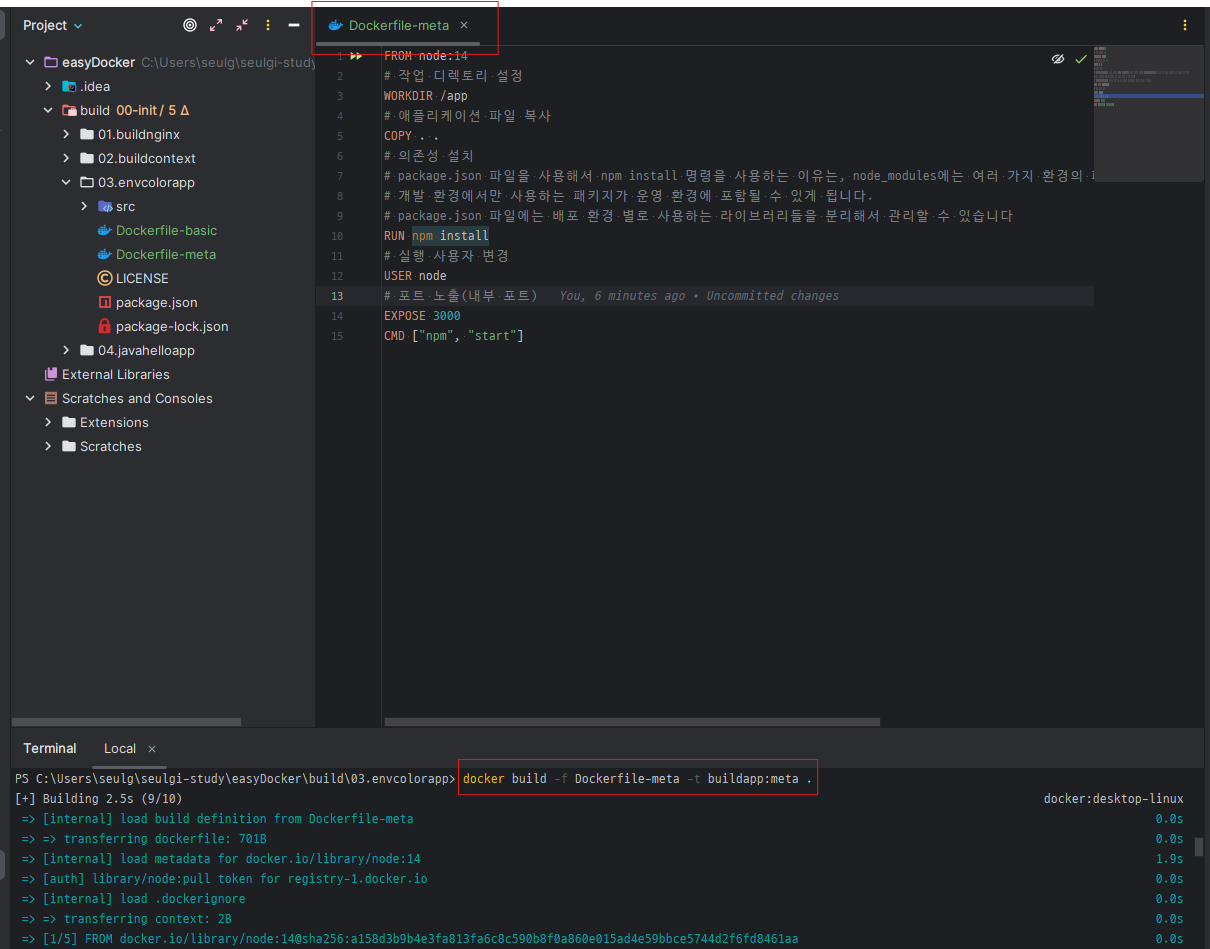Expand all items in Project panel
Image resolution: width=1210 pixels, height=949 pixels.
click(x=216, y=25)
